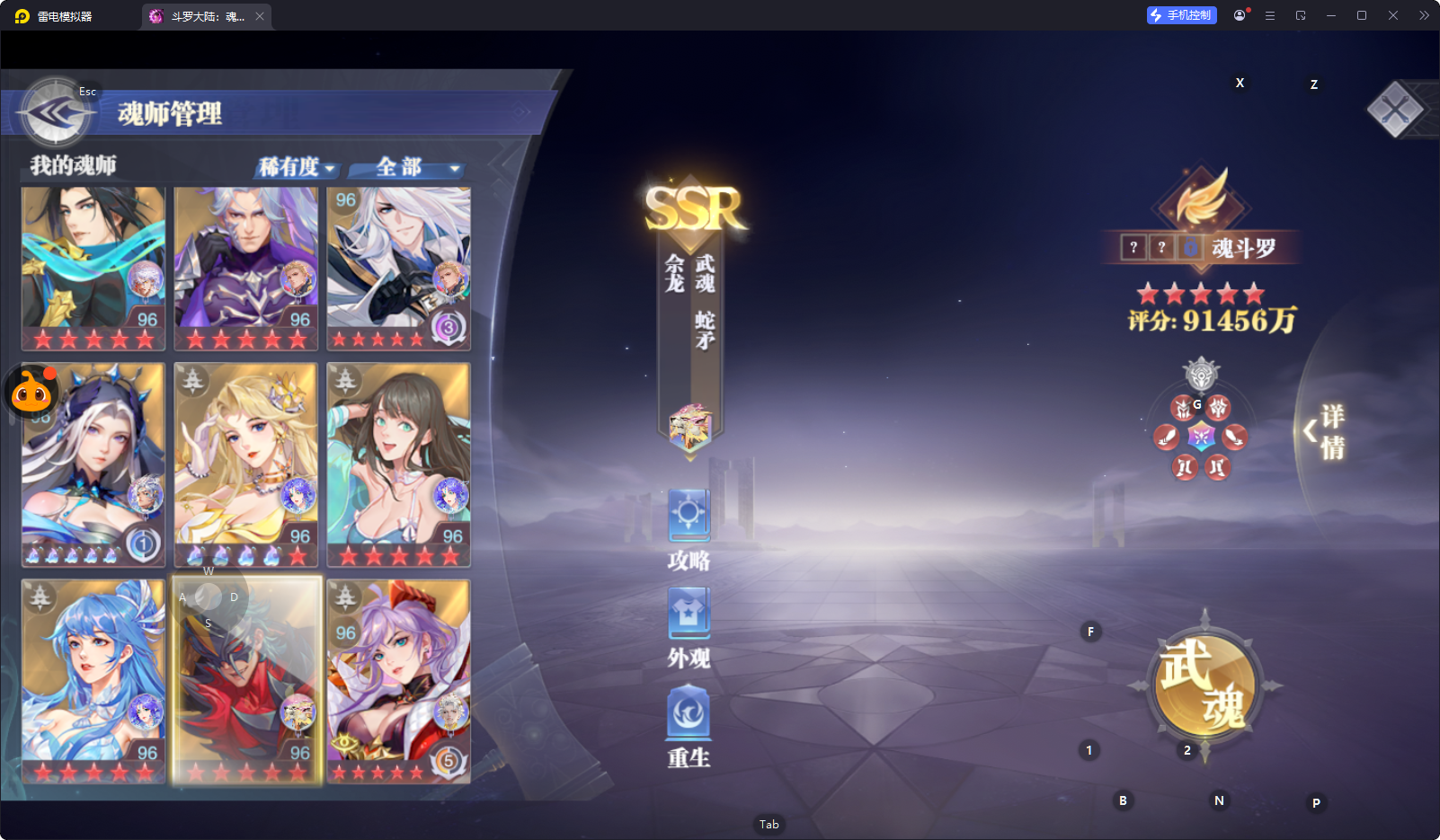Image resolution: width=1440 pixels, height=840 pixels.
Task: Click the 手机控制 button
Action: tap(1181, 15)
